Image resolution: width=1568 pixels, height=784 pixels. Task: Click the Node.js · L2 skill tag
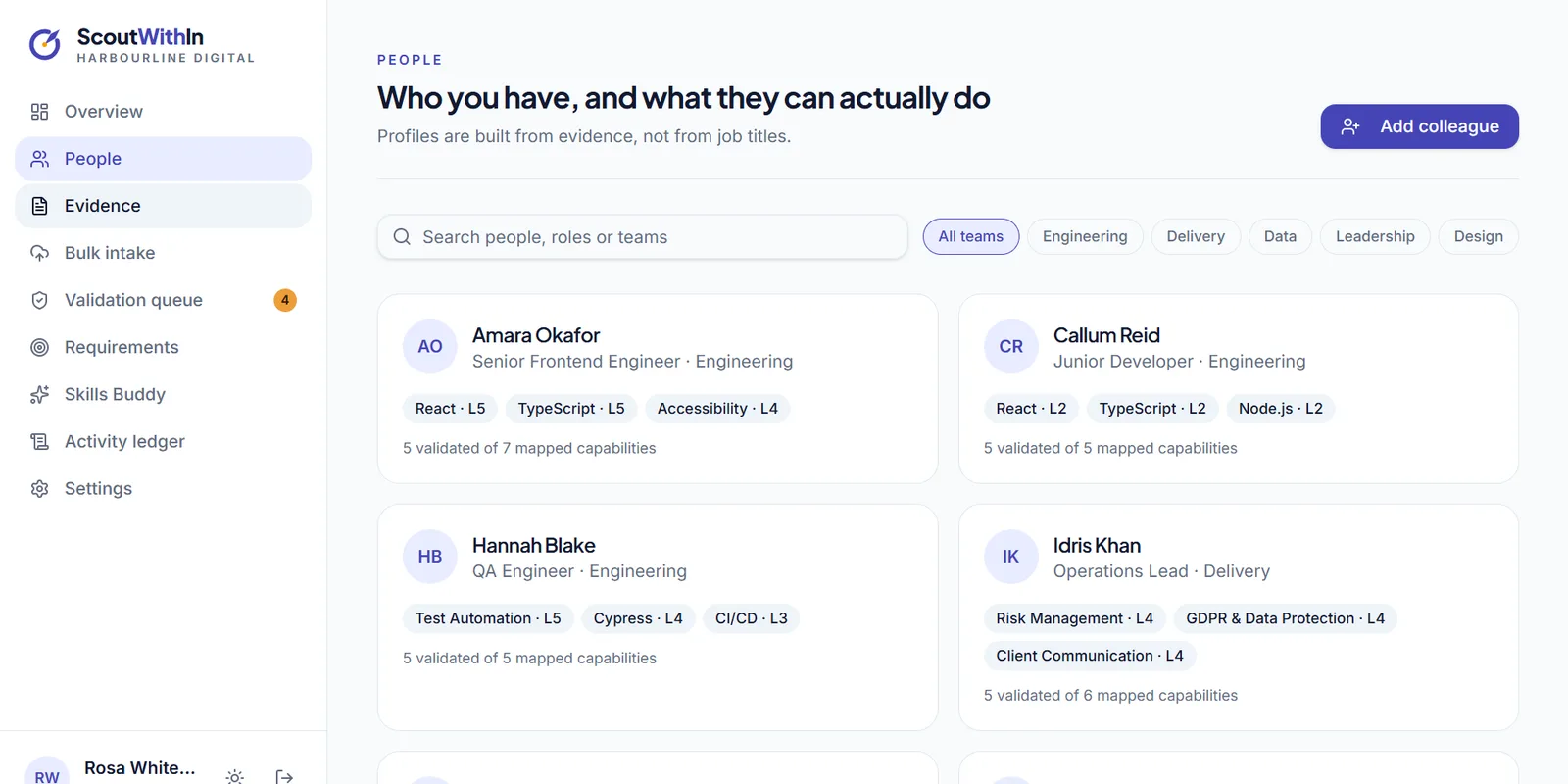(1281, 409)
